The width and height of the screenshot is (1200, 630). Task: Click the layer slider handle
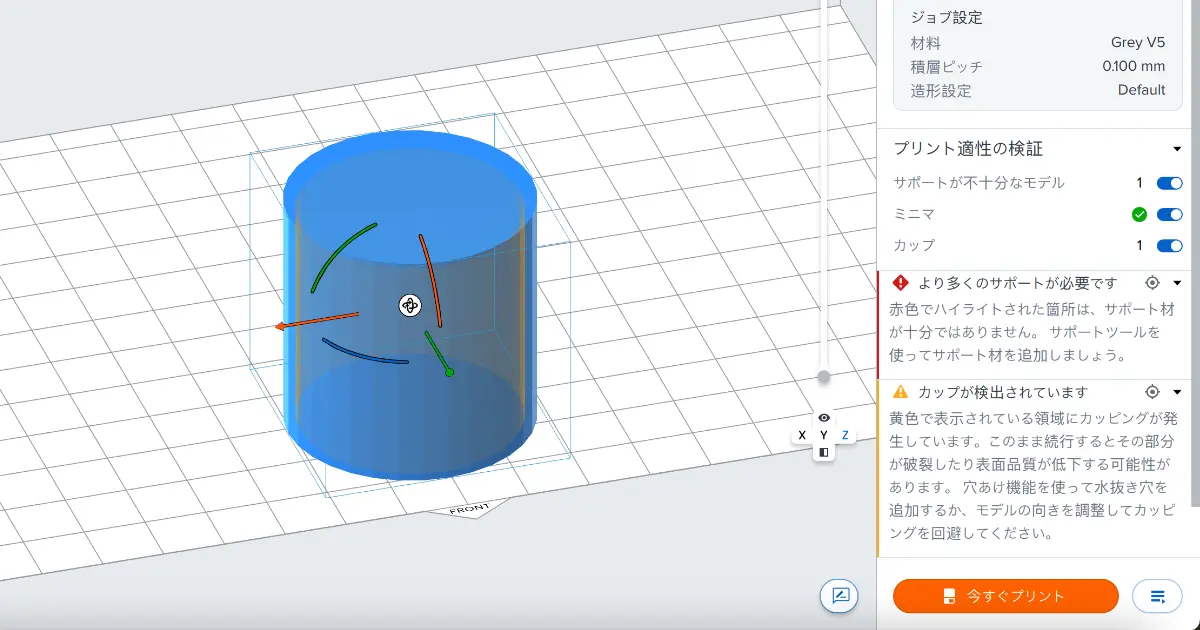pyautogui.click(x=824, y=377)
